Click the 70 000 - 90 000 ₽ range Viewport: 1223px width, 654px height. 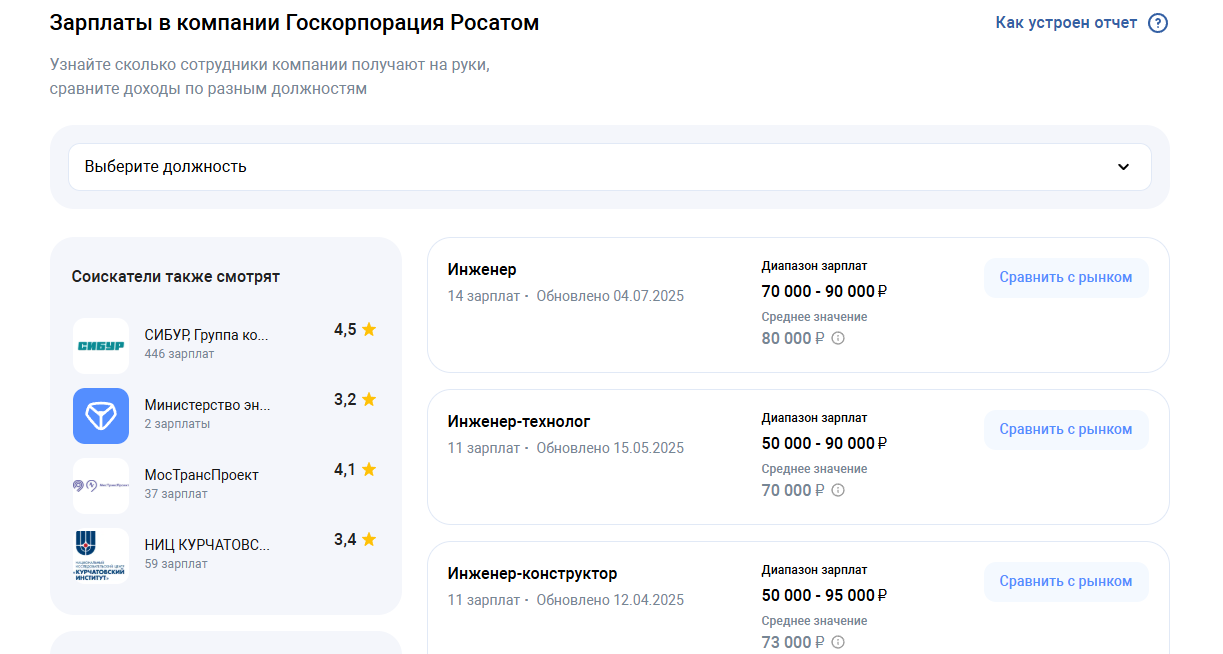825,291
